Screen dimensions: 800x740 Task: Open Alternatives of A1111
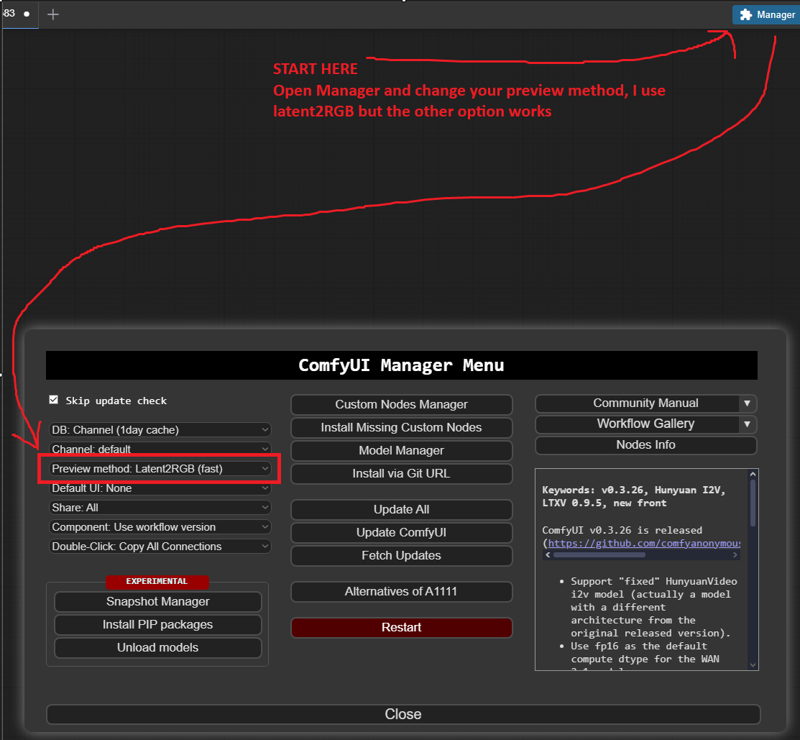click(402, 591)
